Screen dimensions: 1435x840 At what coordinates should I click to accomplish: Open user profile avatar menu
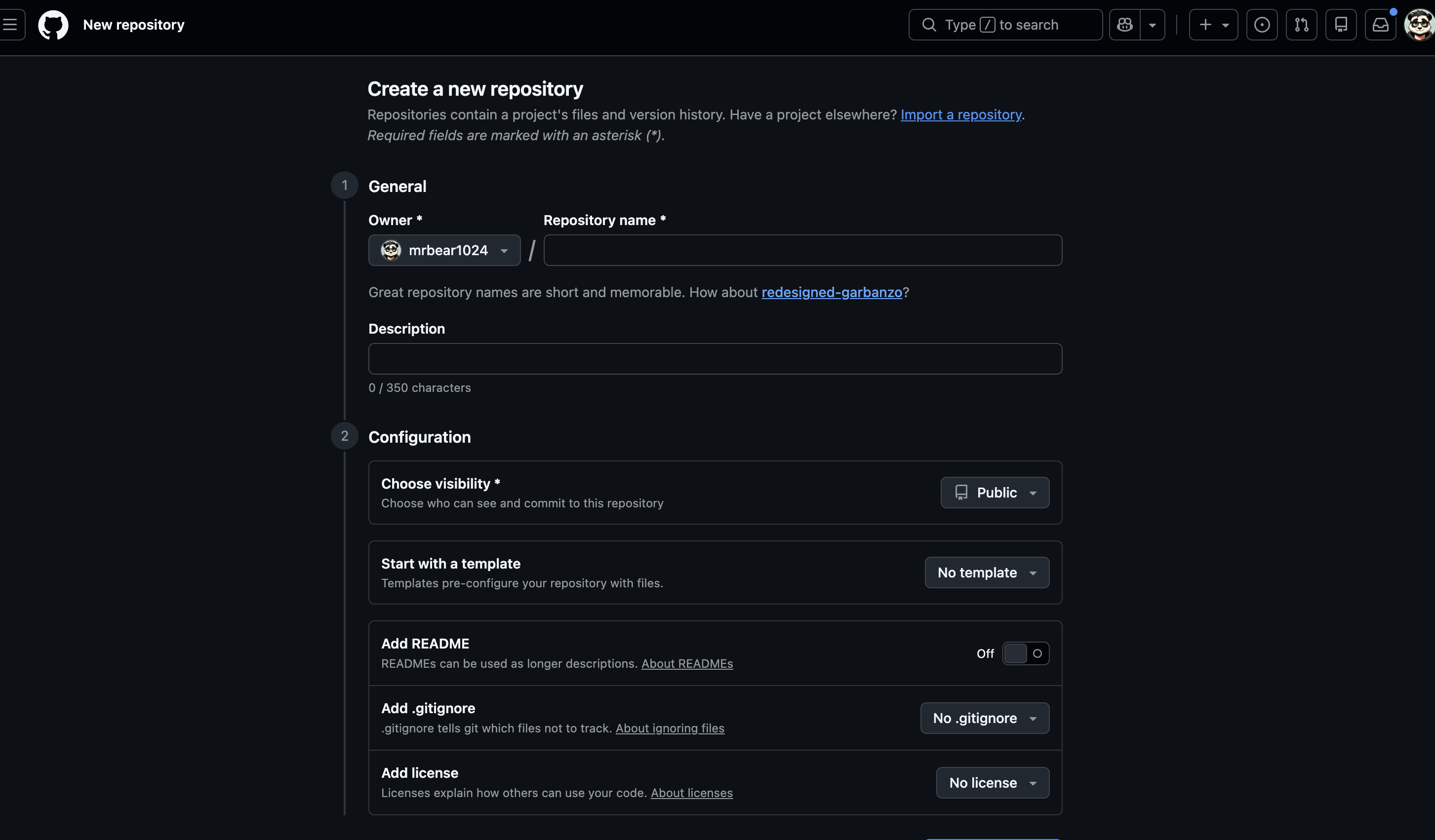tap(1419, 25)
